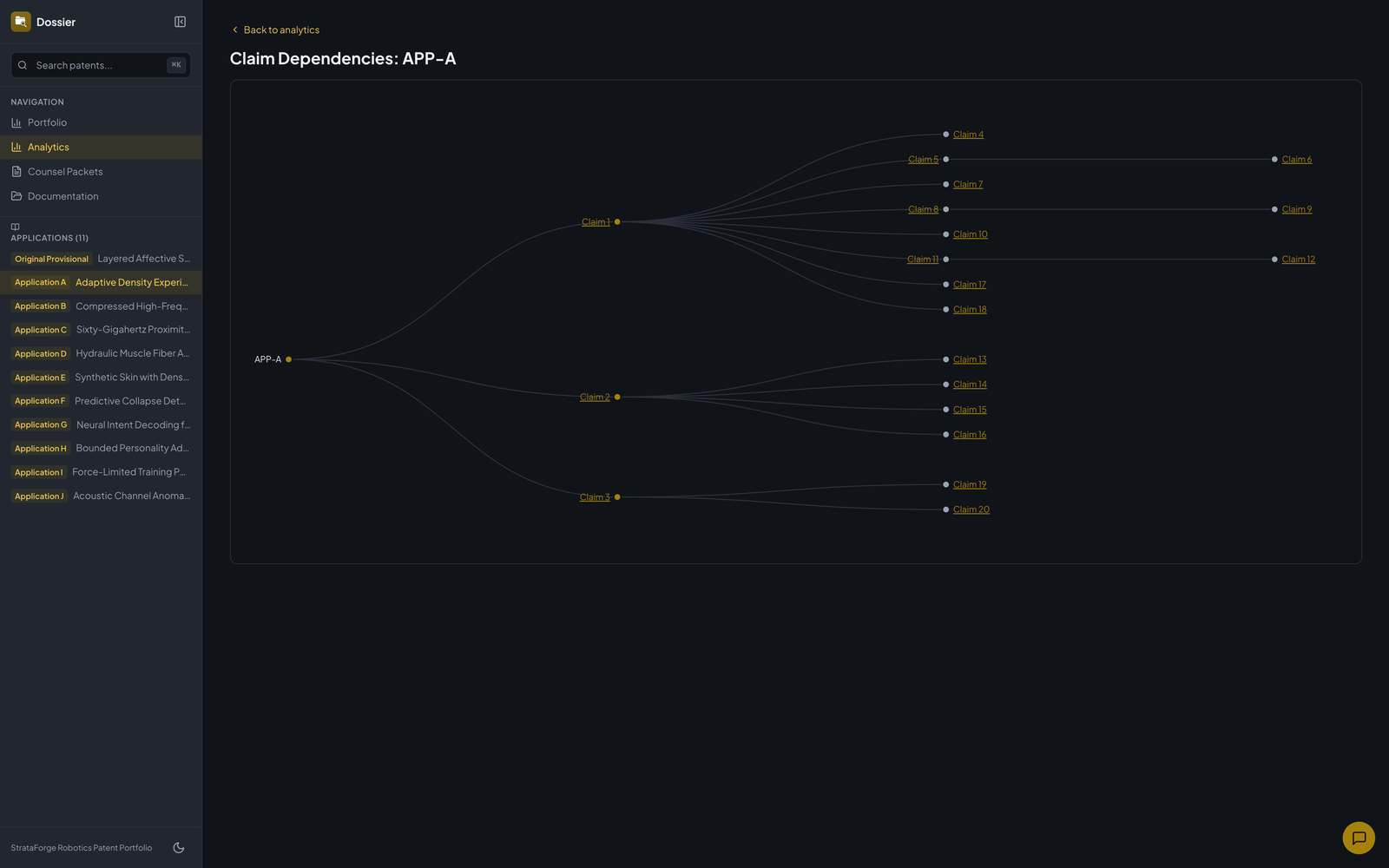Open Counsel Packets in navigation

101,172
